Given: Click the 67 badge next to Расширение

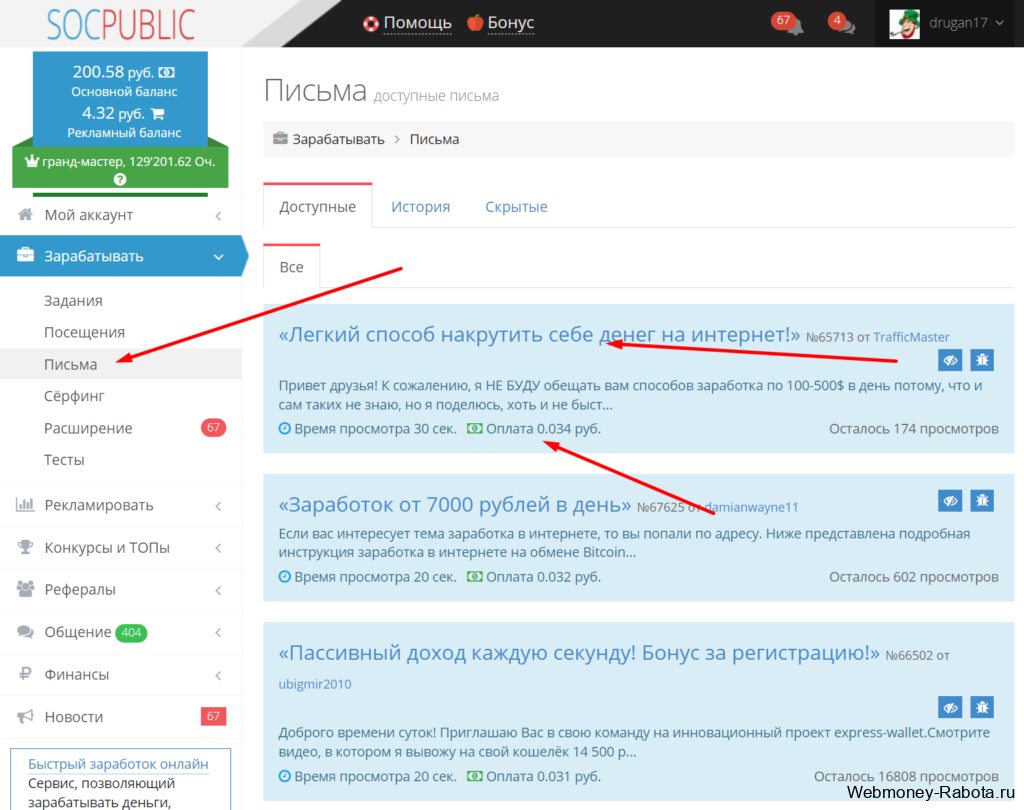Looking at the screenshot, I should point(214,427).
